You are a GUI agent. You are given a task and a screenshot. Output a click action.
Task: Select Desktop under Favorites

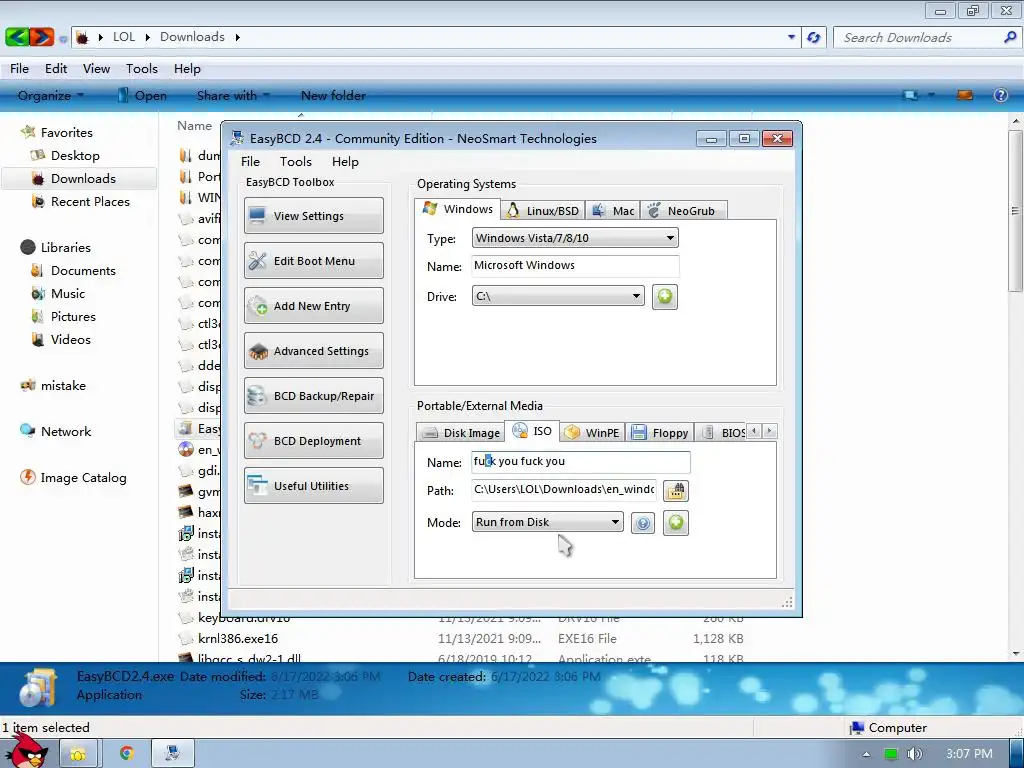click(75, 155)
